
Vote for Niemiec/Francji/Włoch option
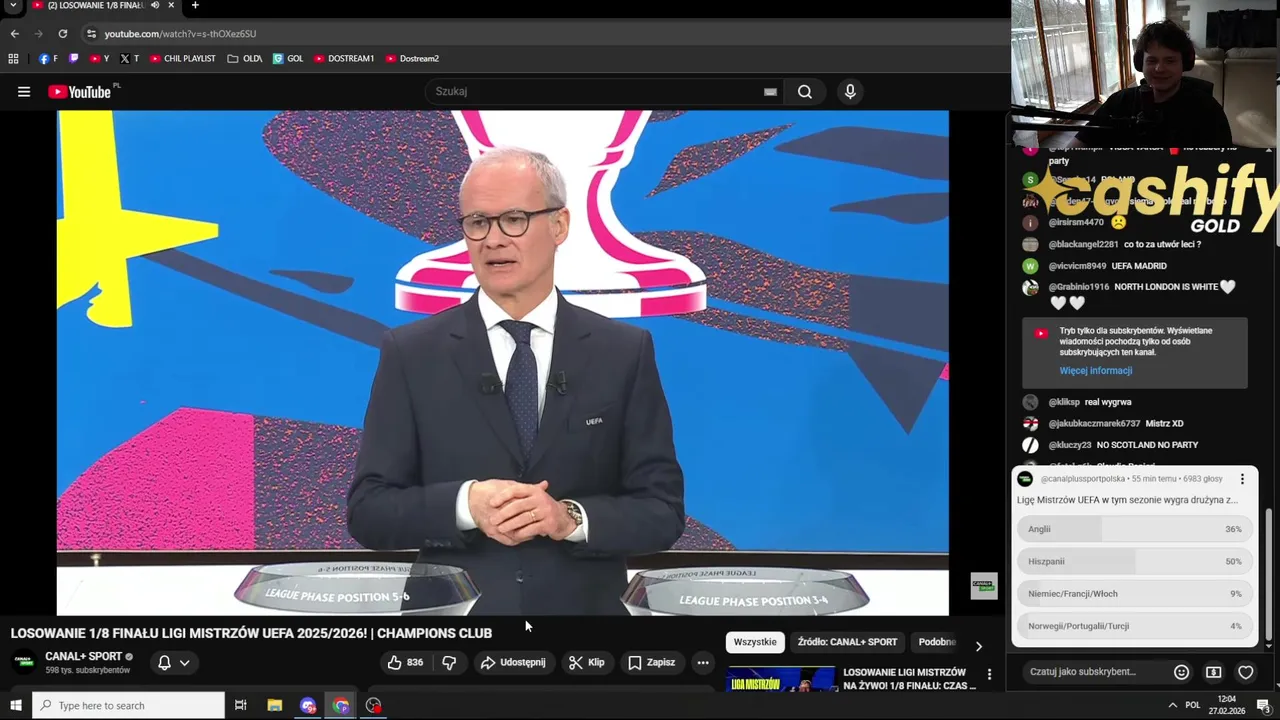(x=1135, y=593)
